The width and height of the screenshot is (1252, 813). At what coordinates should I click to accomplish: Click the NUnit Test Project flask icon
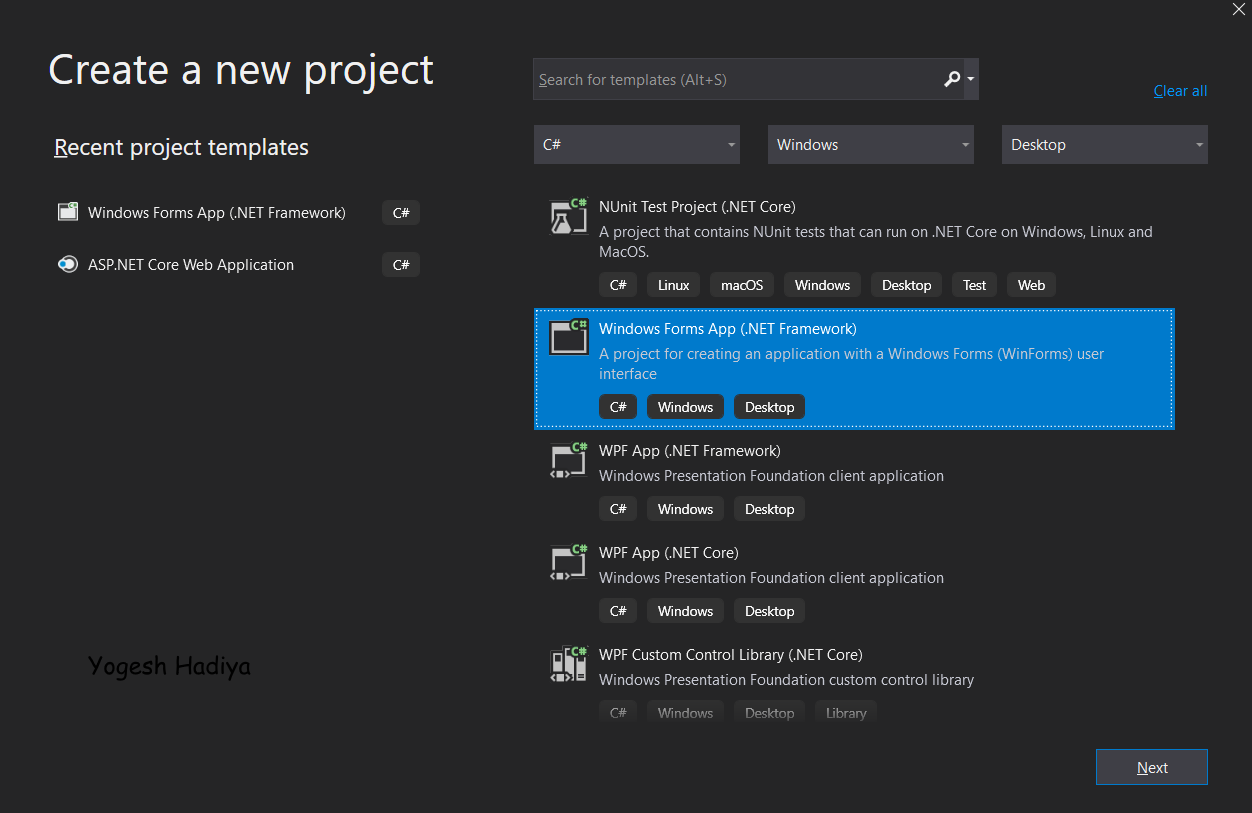(x=568, y=216)
